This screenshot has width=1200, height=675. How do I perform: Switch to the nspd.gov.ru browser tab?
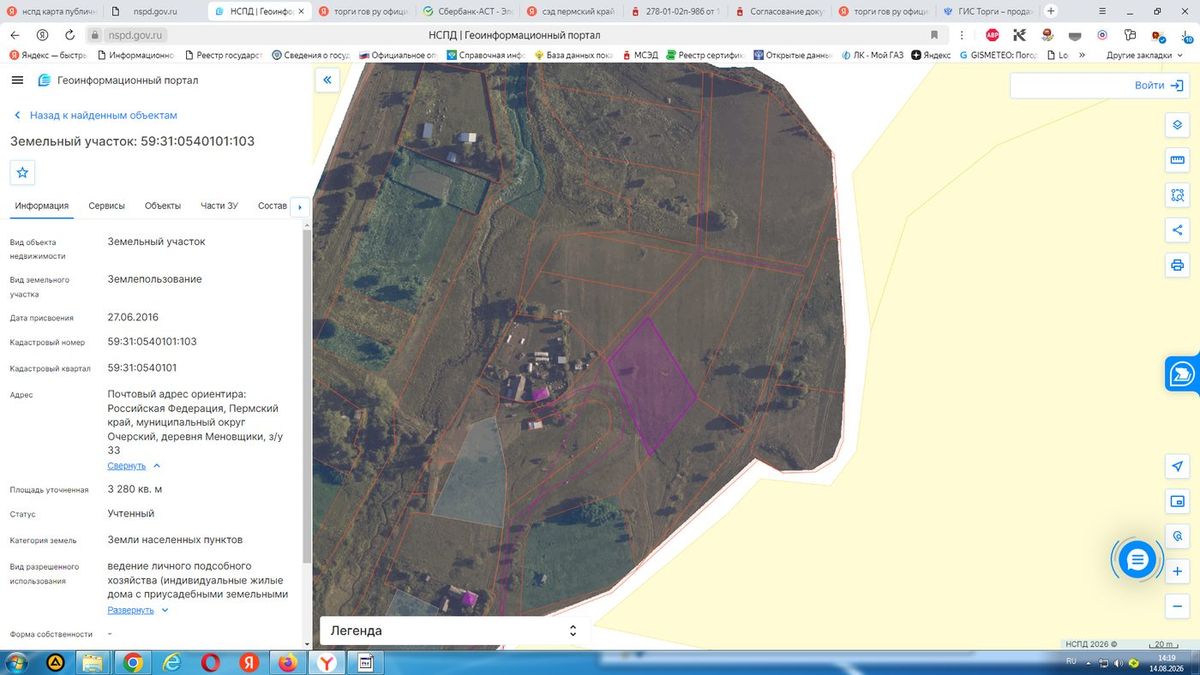pos(155,11)
